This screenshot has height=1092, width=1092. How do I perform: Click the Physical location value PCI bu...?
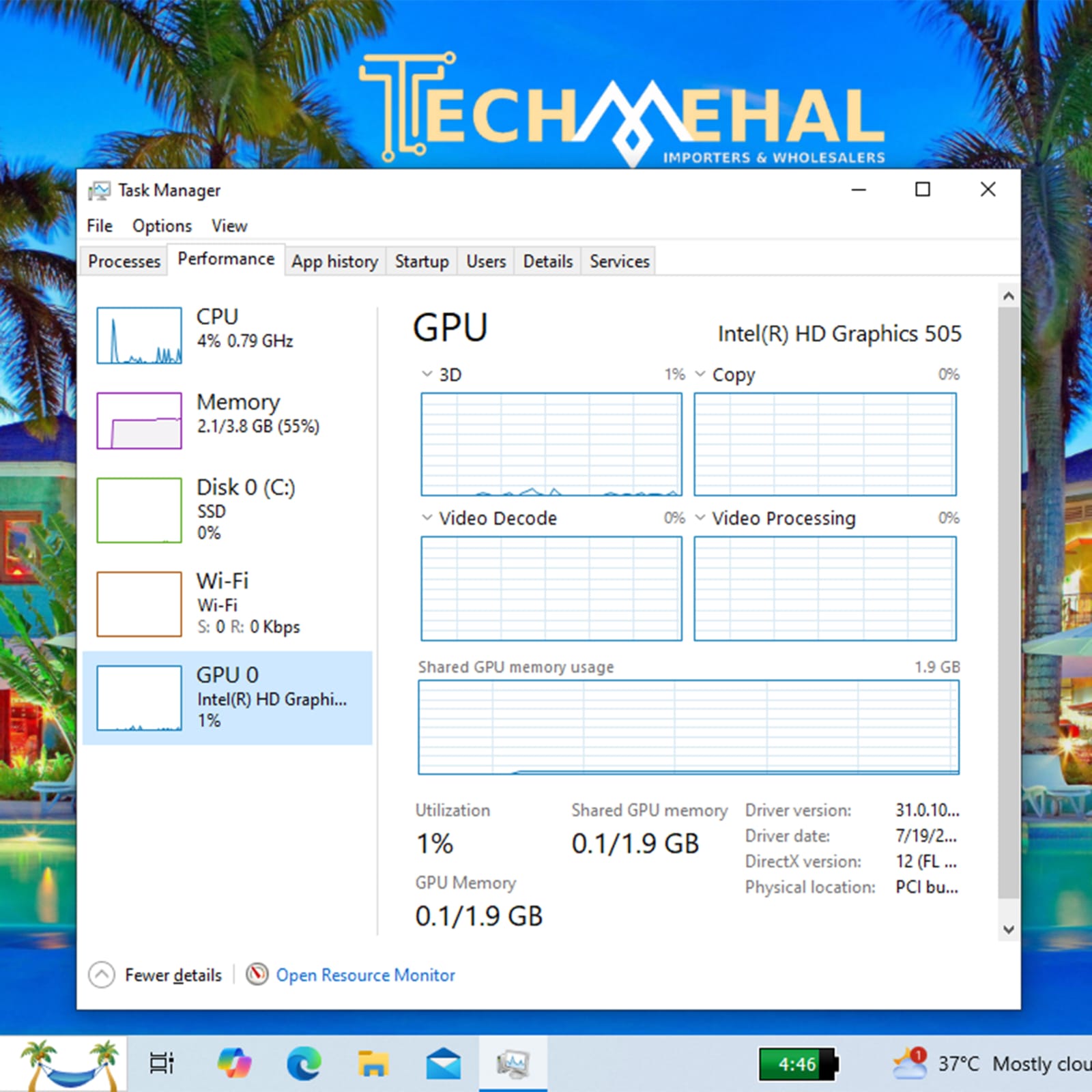point(927,887)
